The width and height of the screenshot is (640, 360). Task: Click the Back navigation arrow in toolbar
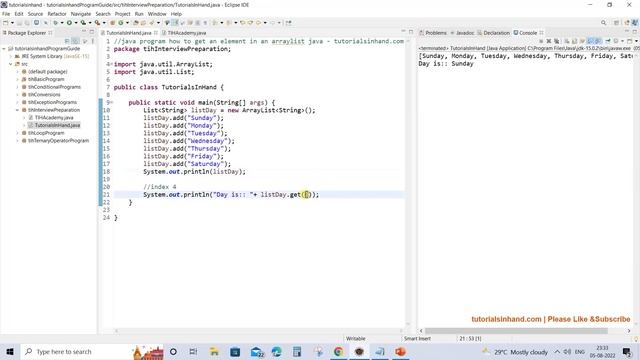coord(258,23)
